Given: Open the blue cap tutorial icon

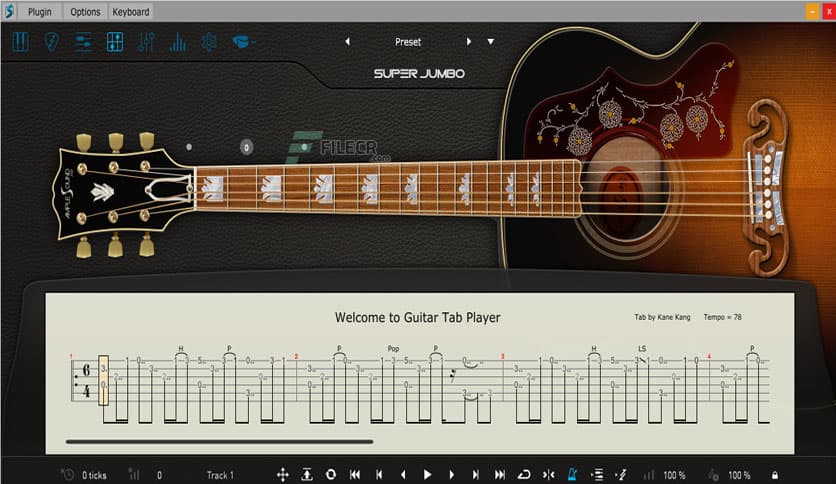Looking at the screenshot, I should tap(243, 42).
